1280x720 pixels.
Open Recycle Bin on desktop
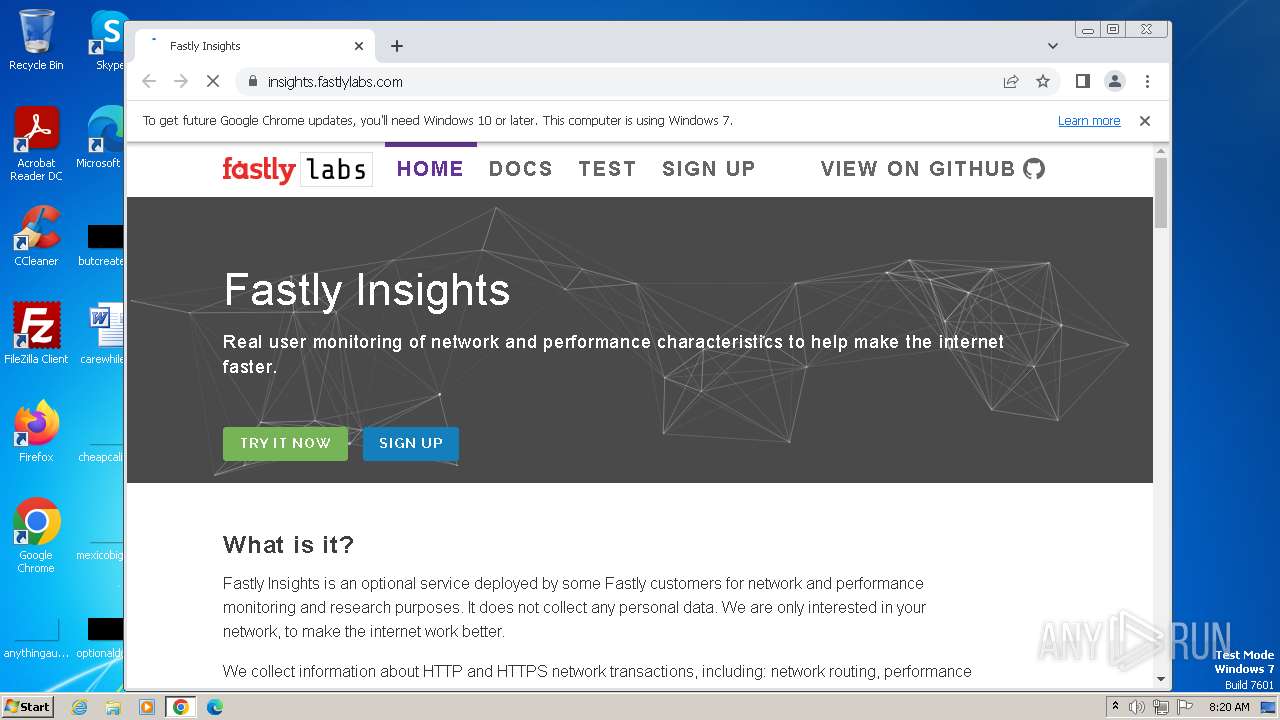click(36, 40)
